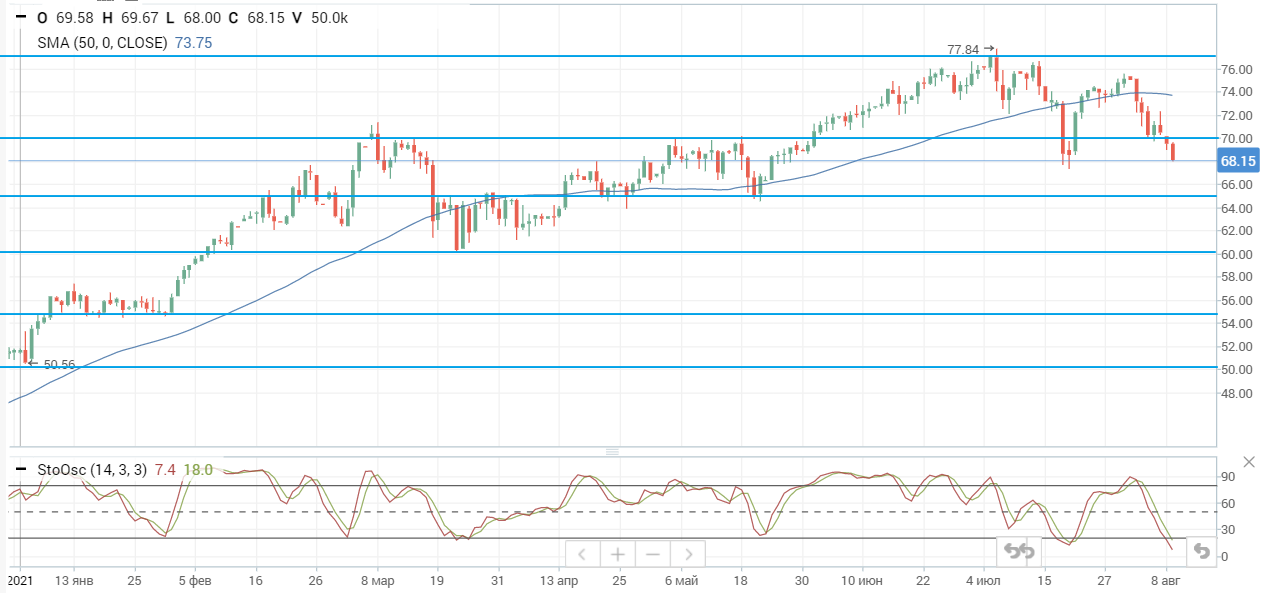Zoom out with the minus button in the navigation bar

[x=653, y=554]
